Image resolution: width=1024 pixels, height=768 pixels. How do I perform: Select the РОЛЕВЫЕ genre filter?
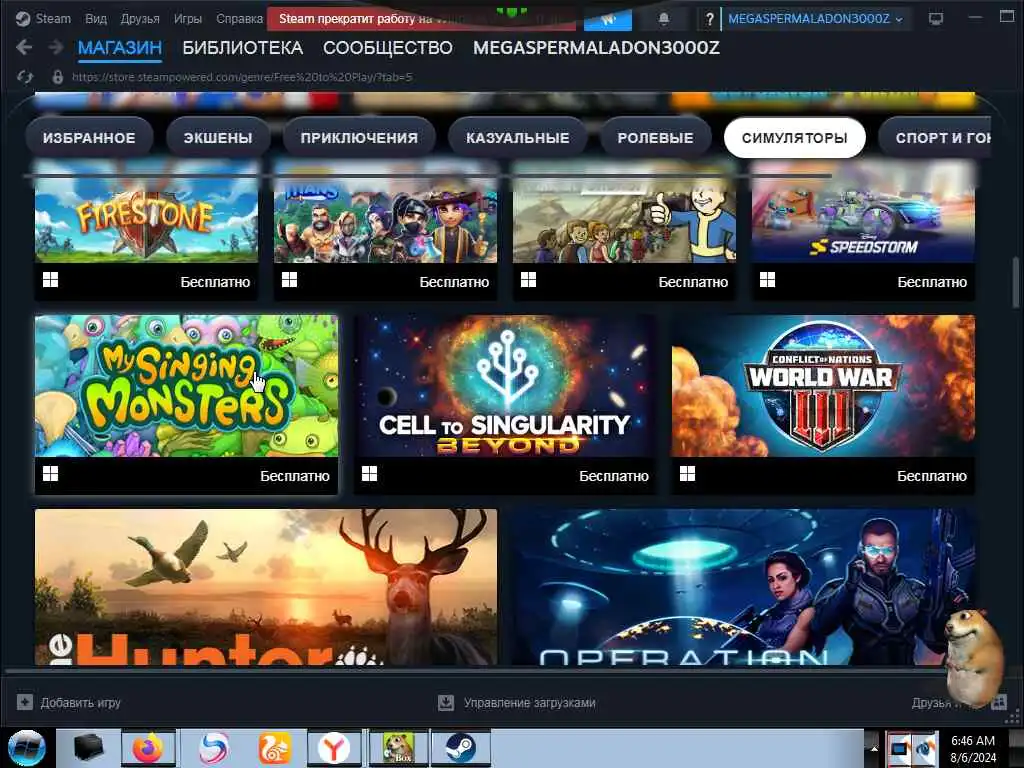pos(655,138)
